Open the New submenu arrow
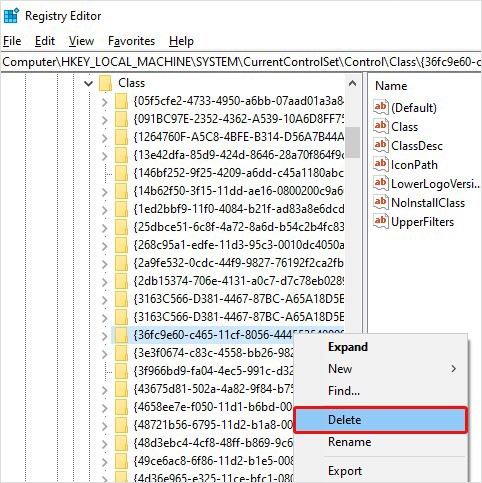The height and width of the screenshot is (483, 482). click(x=453, y=369)
